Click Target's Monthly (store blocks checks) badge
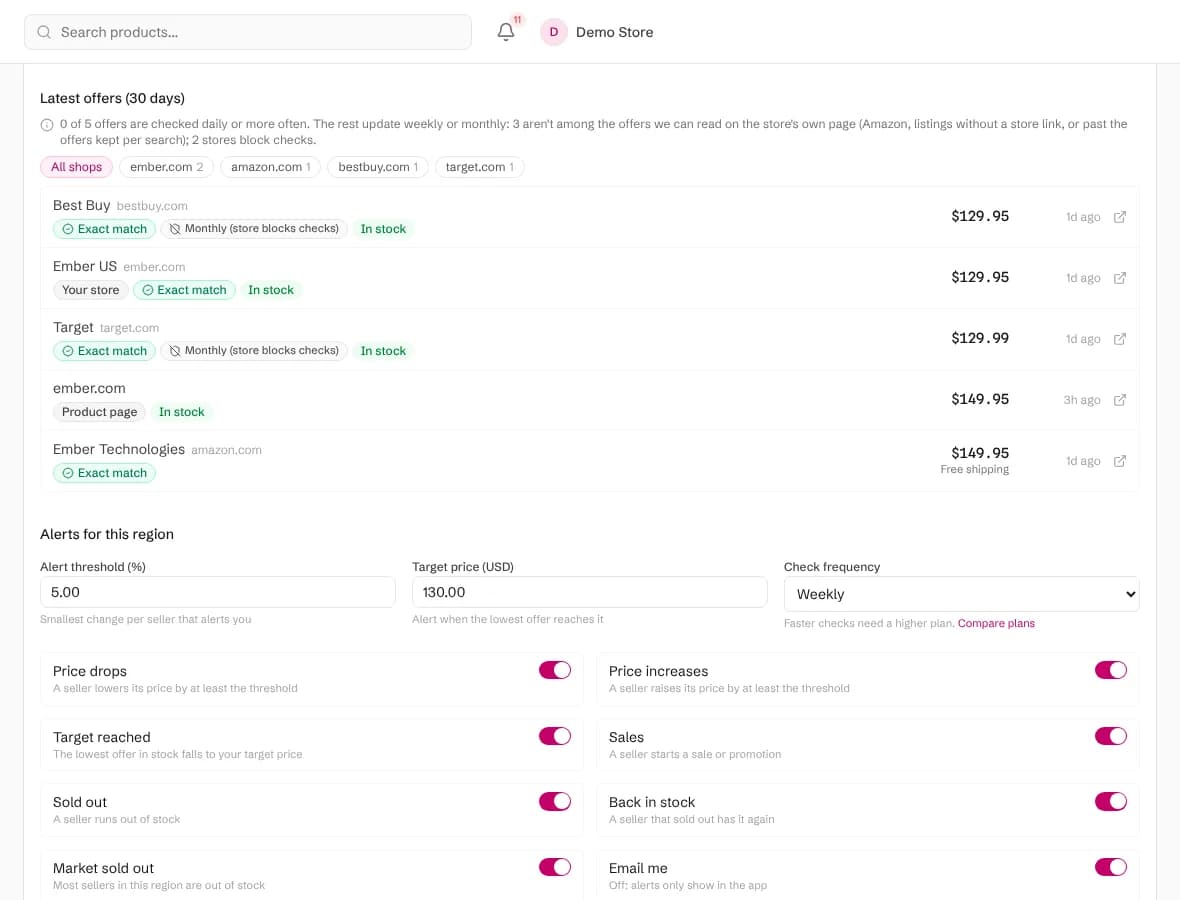Viewport: 1180px width, 900px height. pyautogui.click(x=254, y=351)
